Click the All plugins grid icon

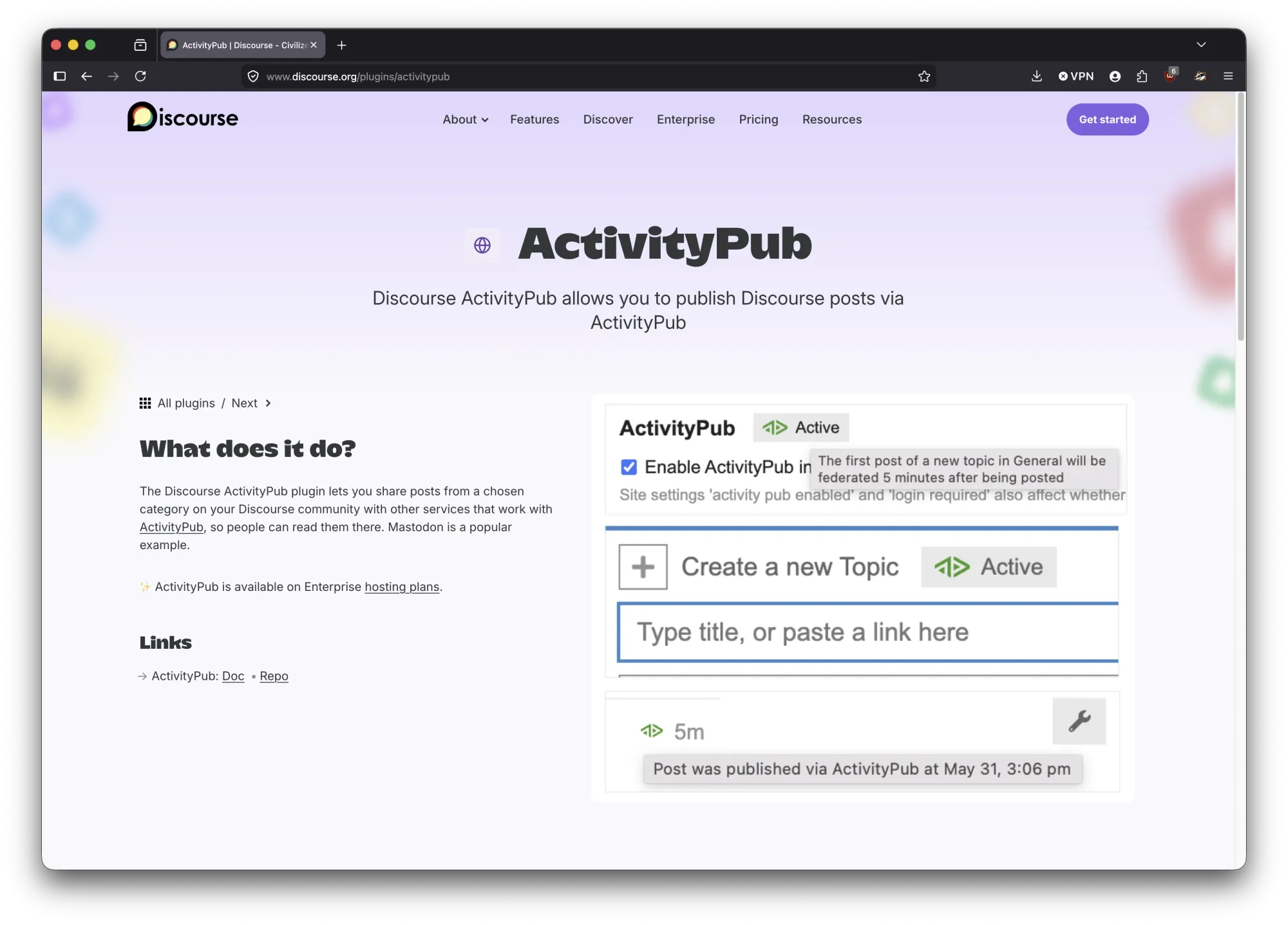(x=146, y=403)
